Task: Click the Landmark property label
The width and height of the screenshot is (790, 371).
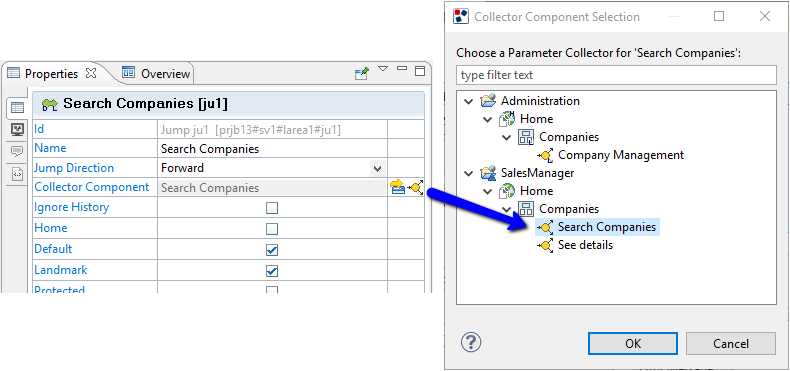Action: [60, 270]
